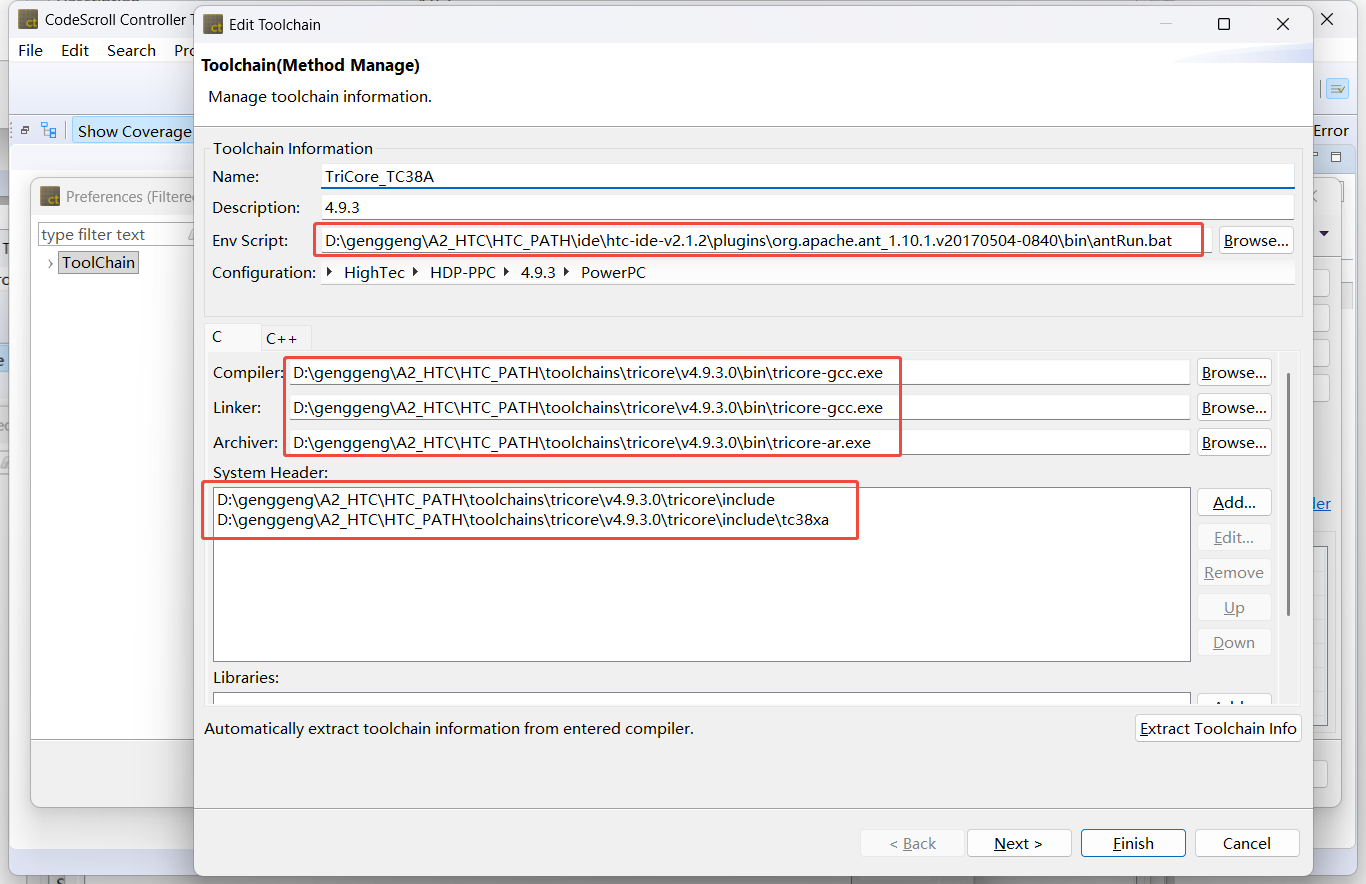Click the tree hierarchy icon beside Show Coverage
This screenshot has width=1366, height=884.
49,131
